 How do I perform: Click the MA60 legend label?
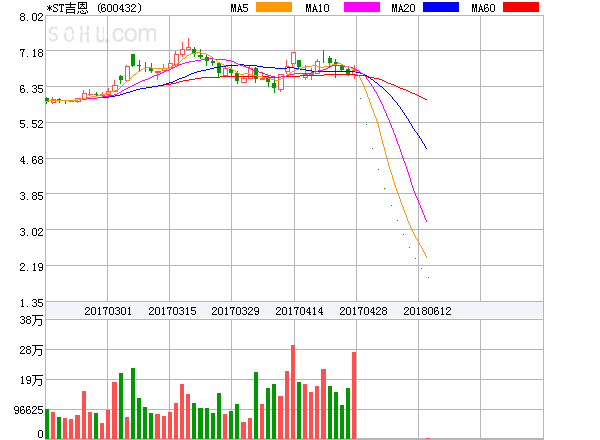(483, 8)
